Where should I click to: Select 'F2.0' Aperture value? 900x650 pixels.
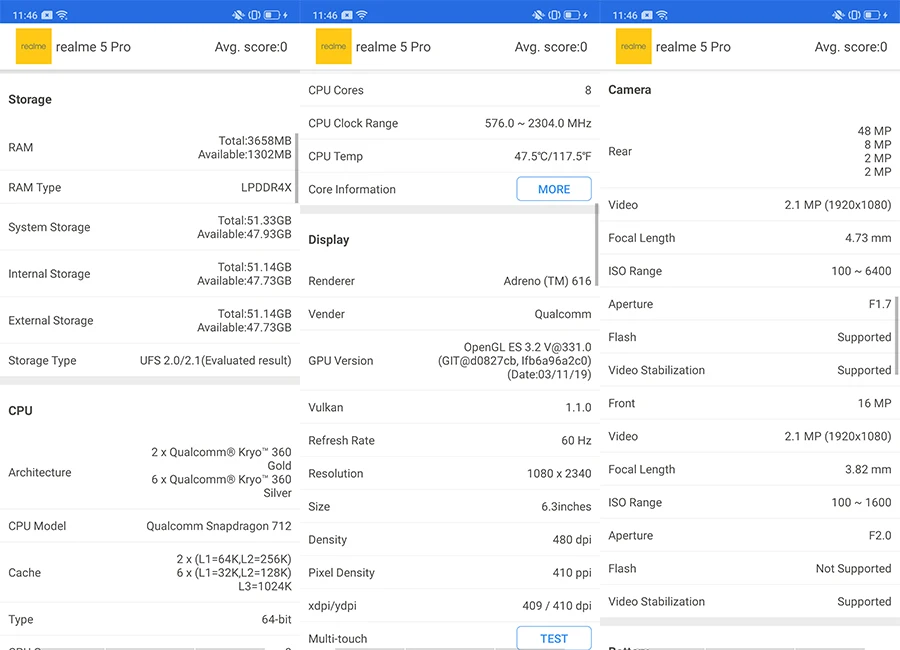tap(880, 535)
